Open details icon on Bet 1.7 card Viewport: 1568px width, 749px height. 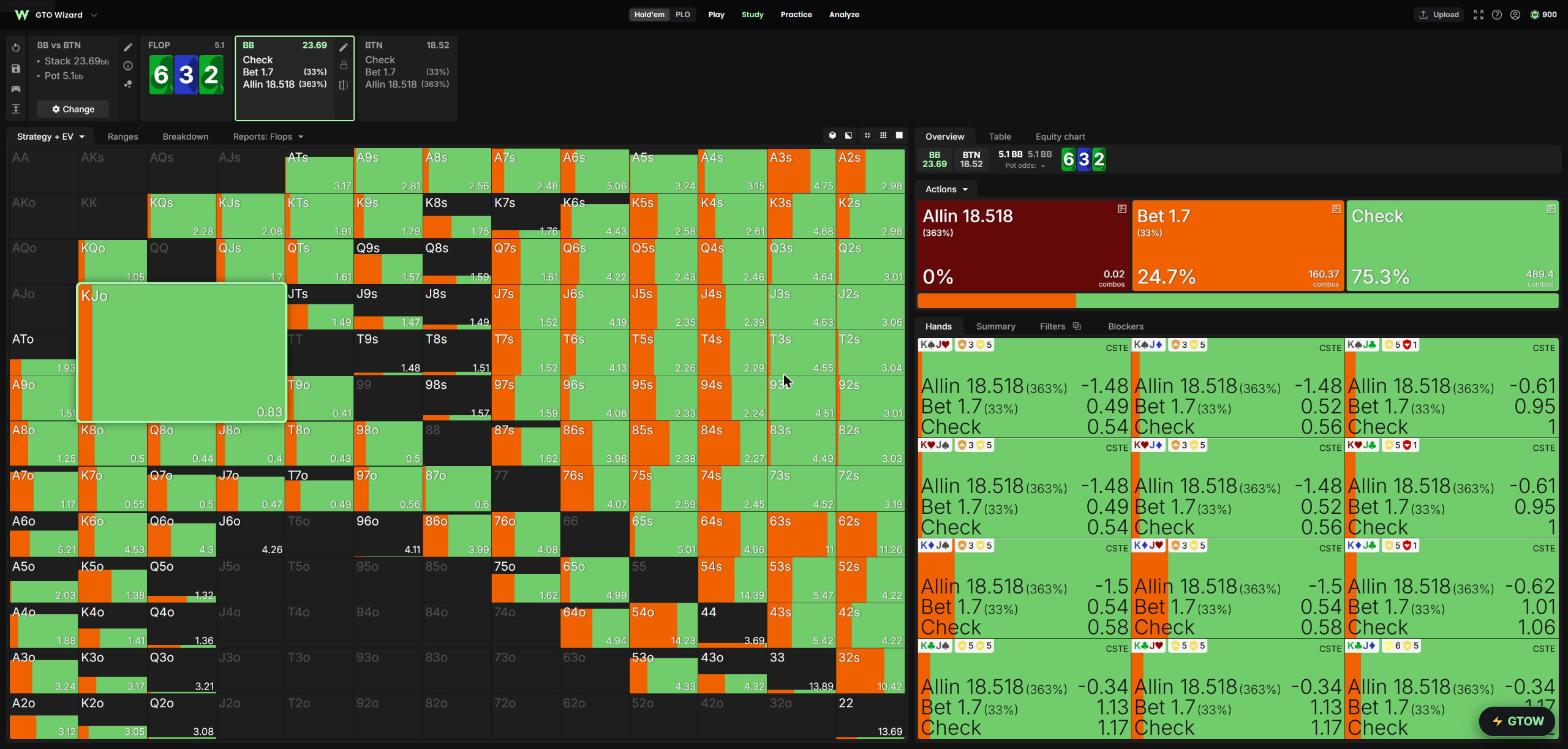1336,209
